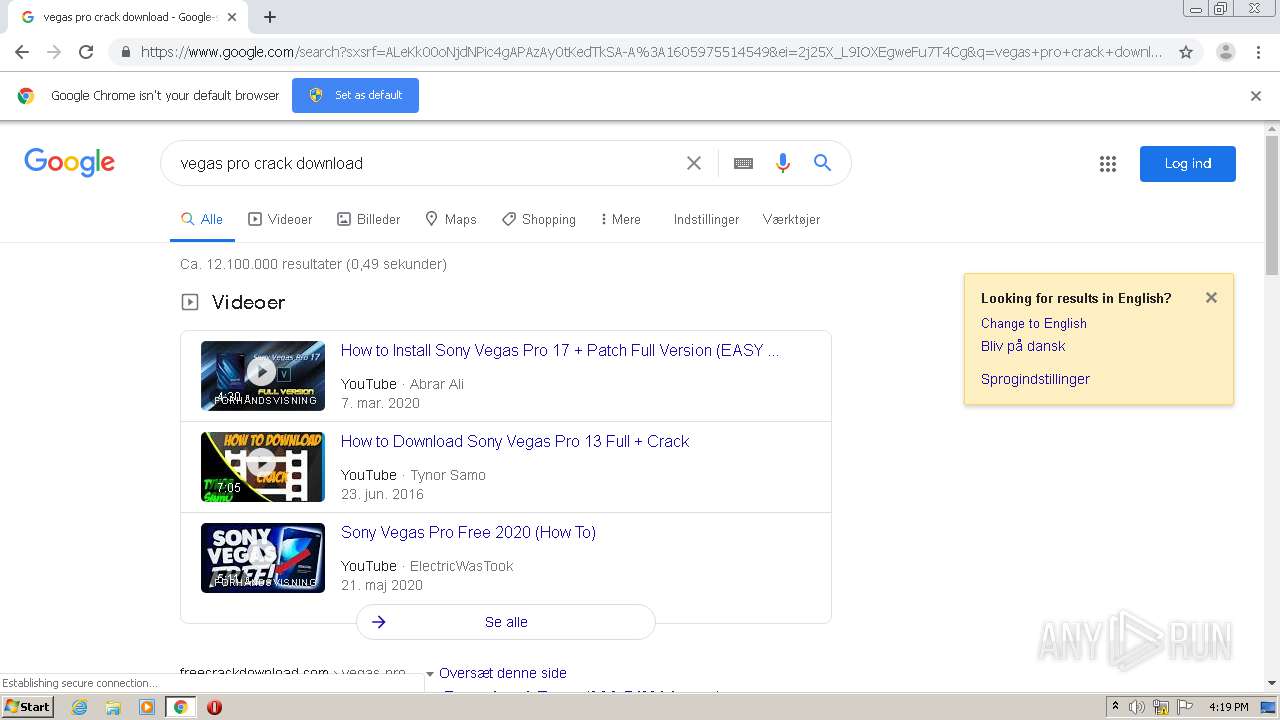The image size is (1280, 720).
Task: Launch Internet Explorer from taskbar
Action: point(79,707)
